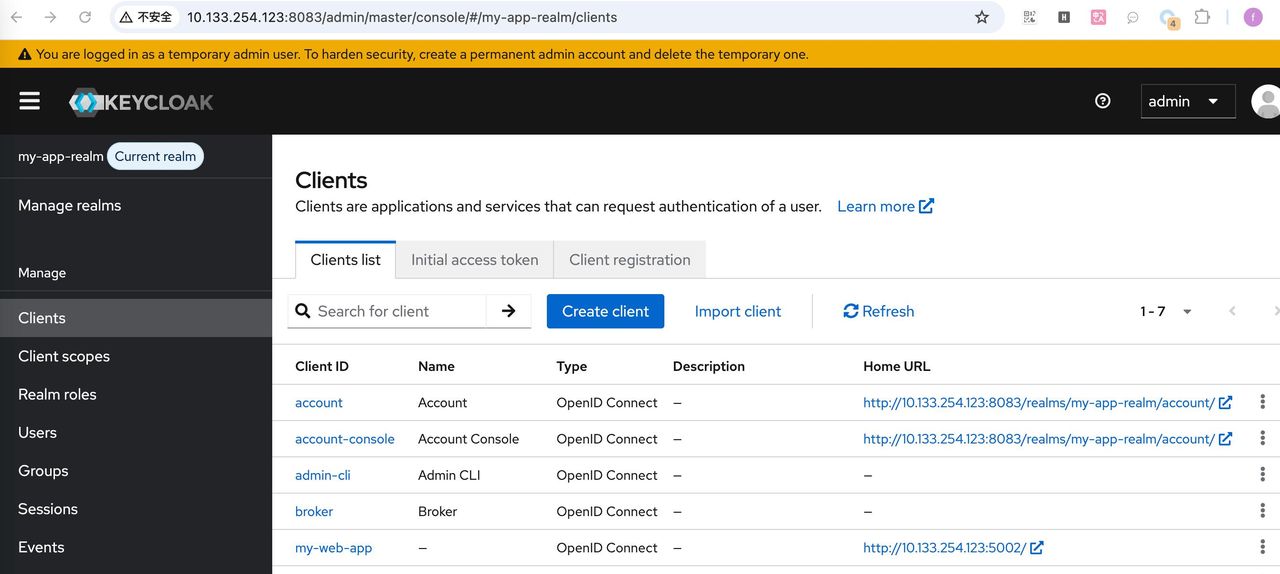Click the search arrow submit button
Screen dimensions: 1280x574
click(508, 311)
